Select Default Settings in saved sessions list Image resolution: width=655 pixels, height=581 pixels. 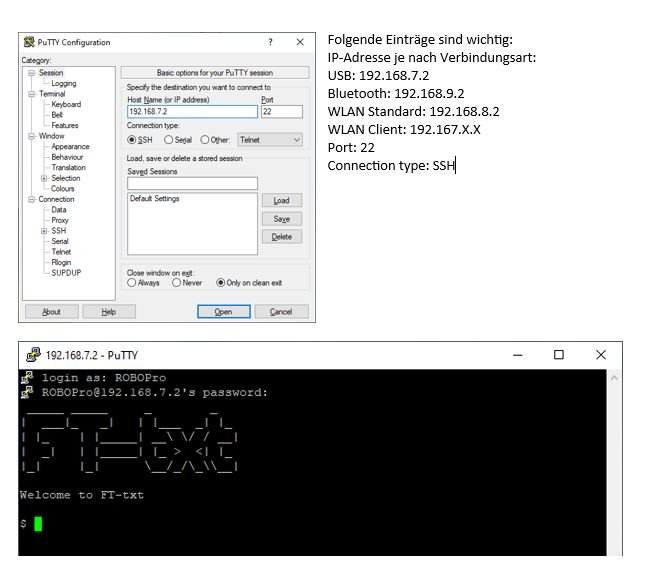(155, 198)
